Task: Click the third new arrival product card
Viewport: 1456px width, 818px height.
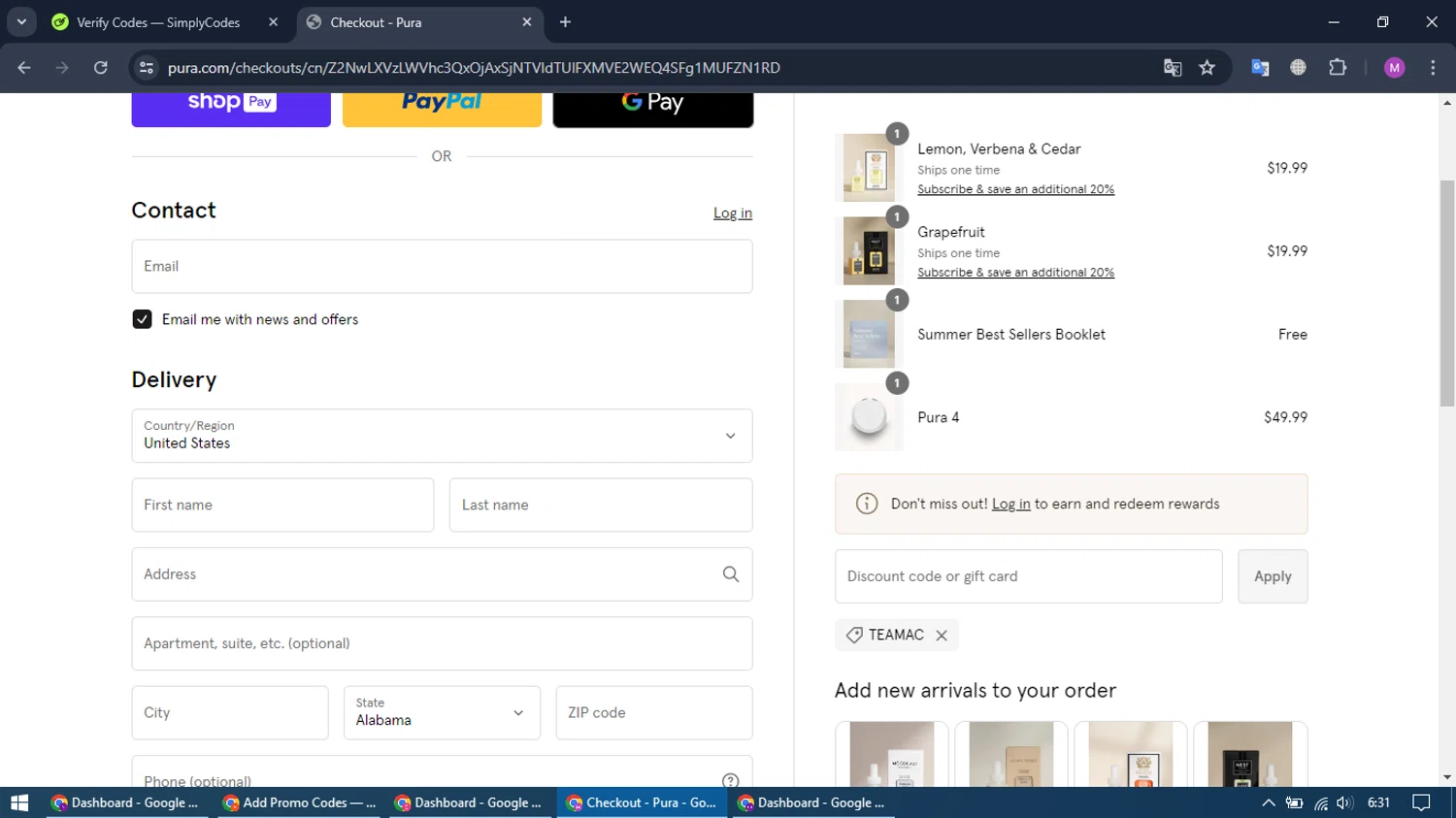Action: coord(1131,754)
